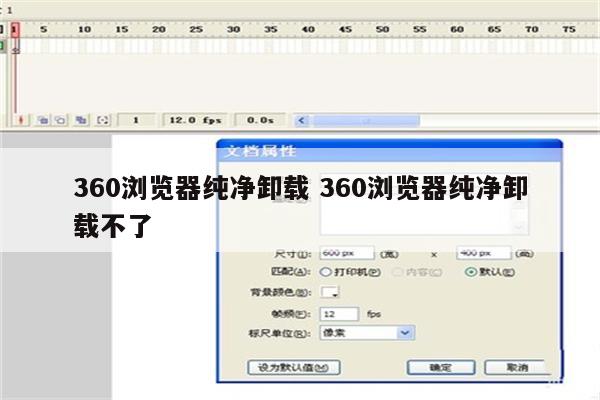Viewport: 600px width, 400px height.
Task: Click the 帧频 field showing 12
Action: 339,314
